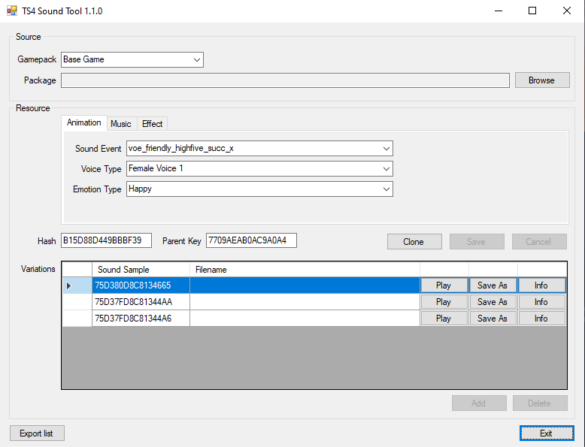The height and width of the screenshot is (447, 585).
Task: Show Info for sample 75D37FD8C81344A6
Action: click(x=542, y=318)
